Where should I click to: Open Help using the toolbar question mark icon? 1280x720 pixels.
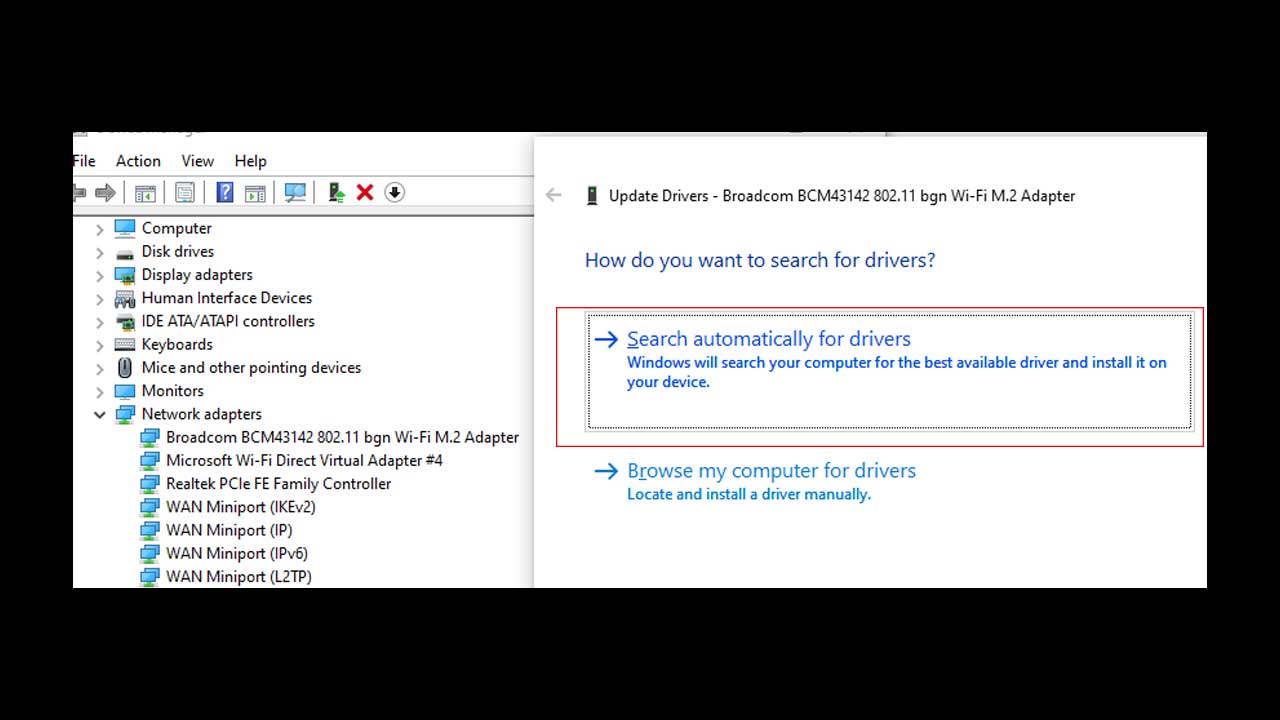pos(225,192)
